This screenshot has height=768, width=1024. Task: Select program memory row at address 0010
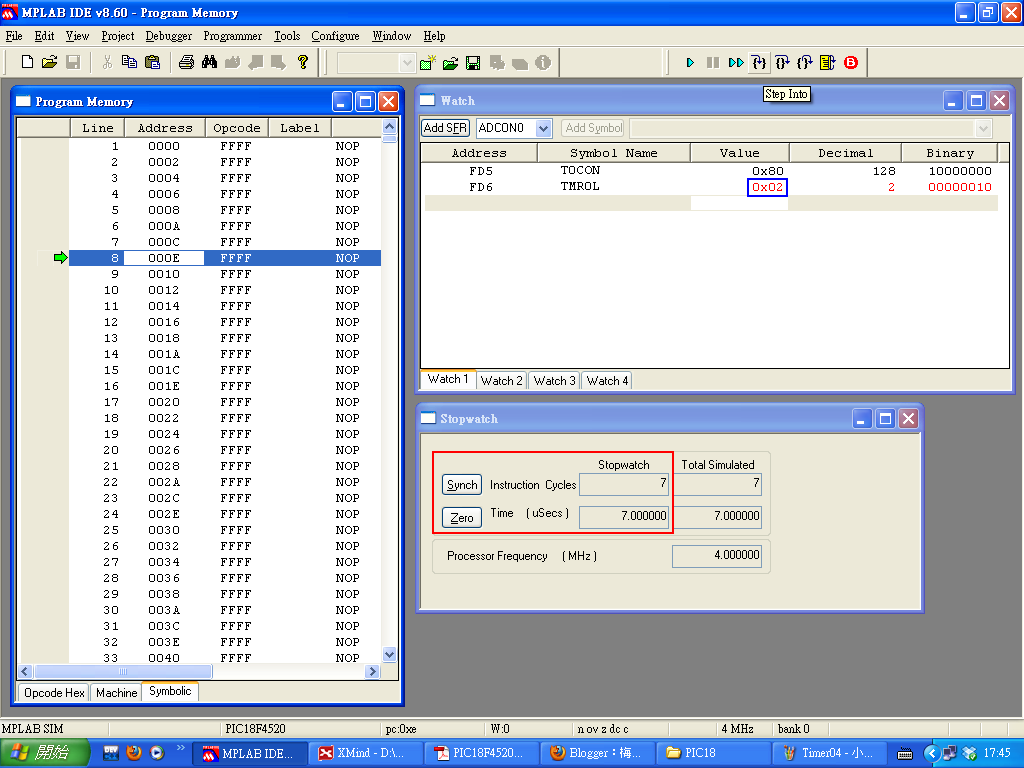pyautogui.click(x=225, y=274)
